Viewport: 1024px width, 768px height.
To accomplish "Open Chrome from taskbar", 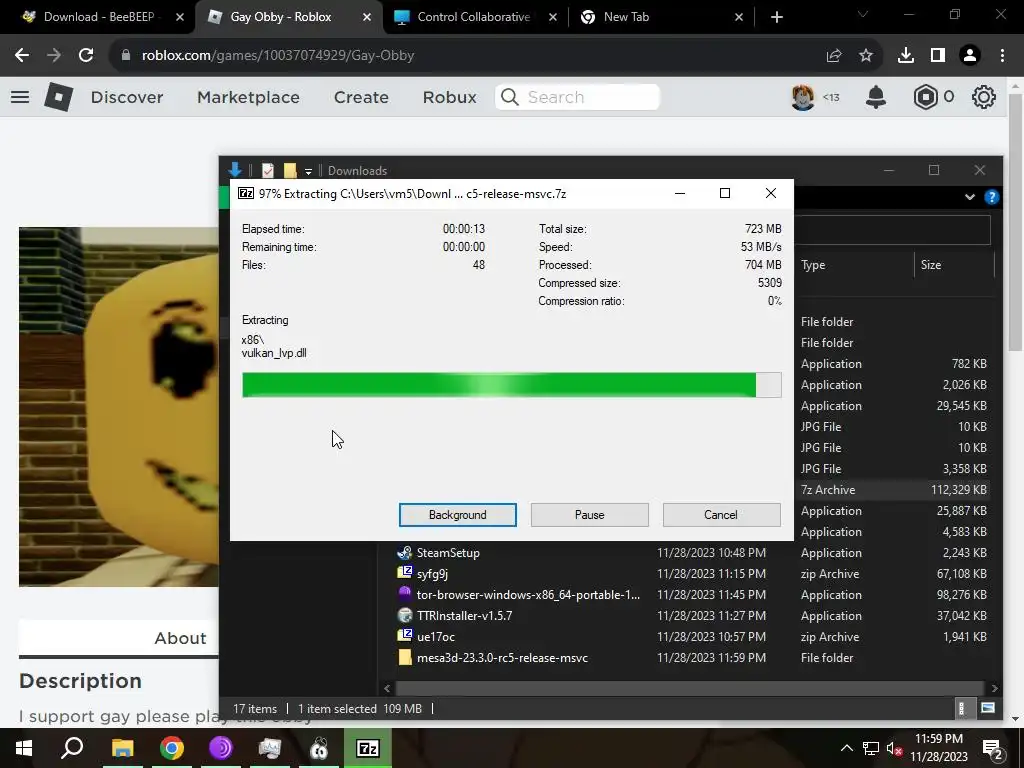I will [171, 748].
